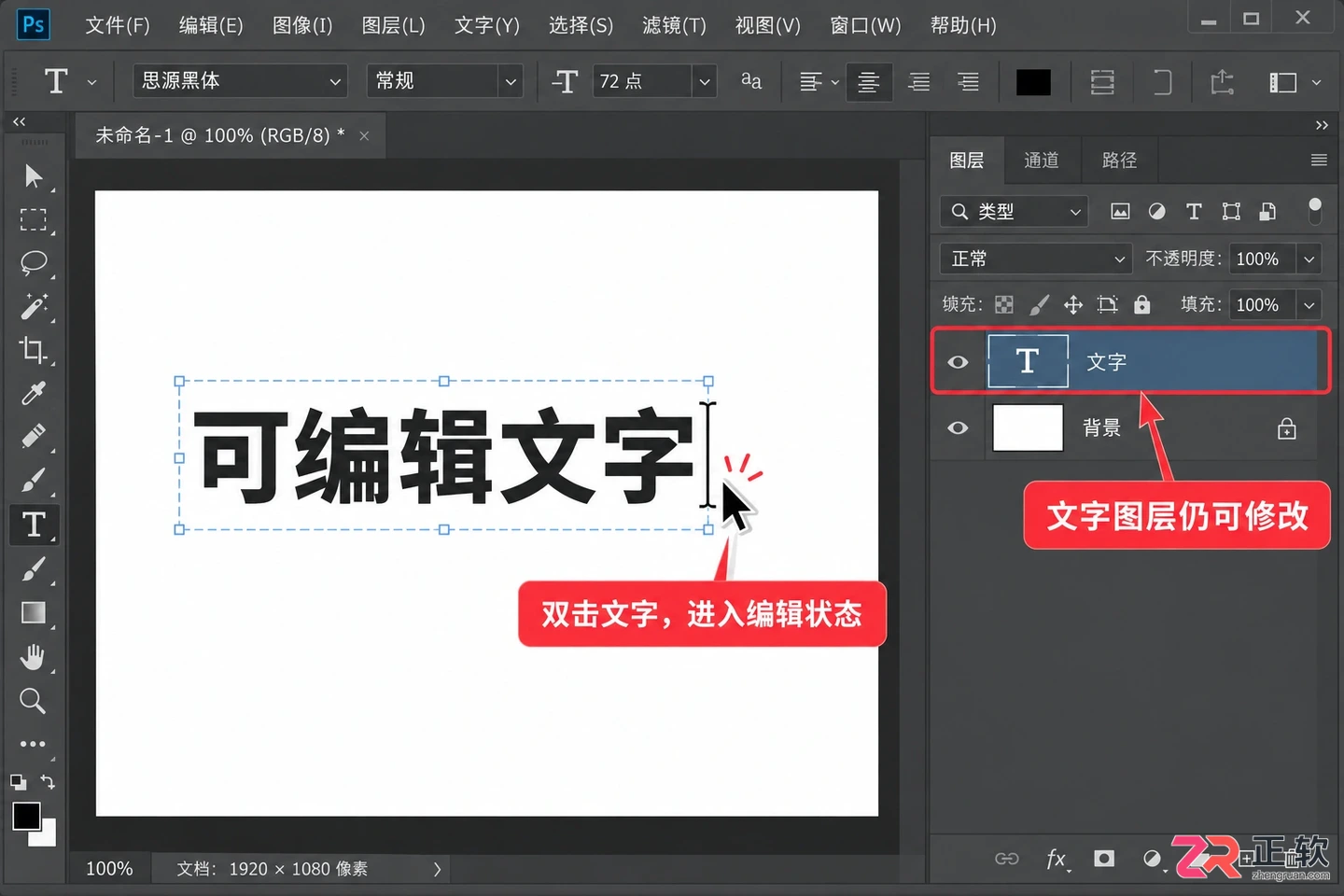Select the Gradient tool

(34, 612)
